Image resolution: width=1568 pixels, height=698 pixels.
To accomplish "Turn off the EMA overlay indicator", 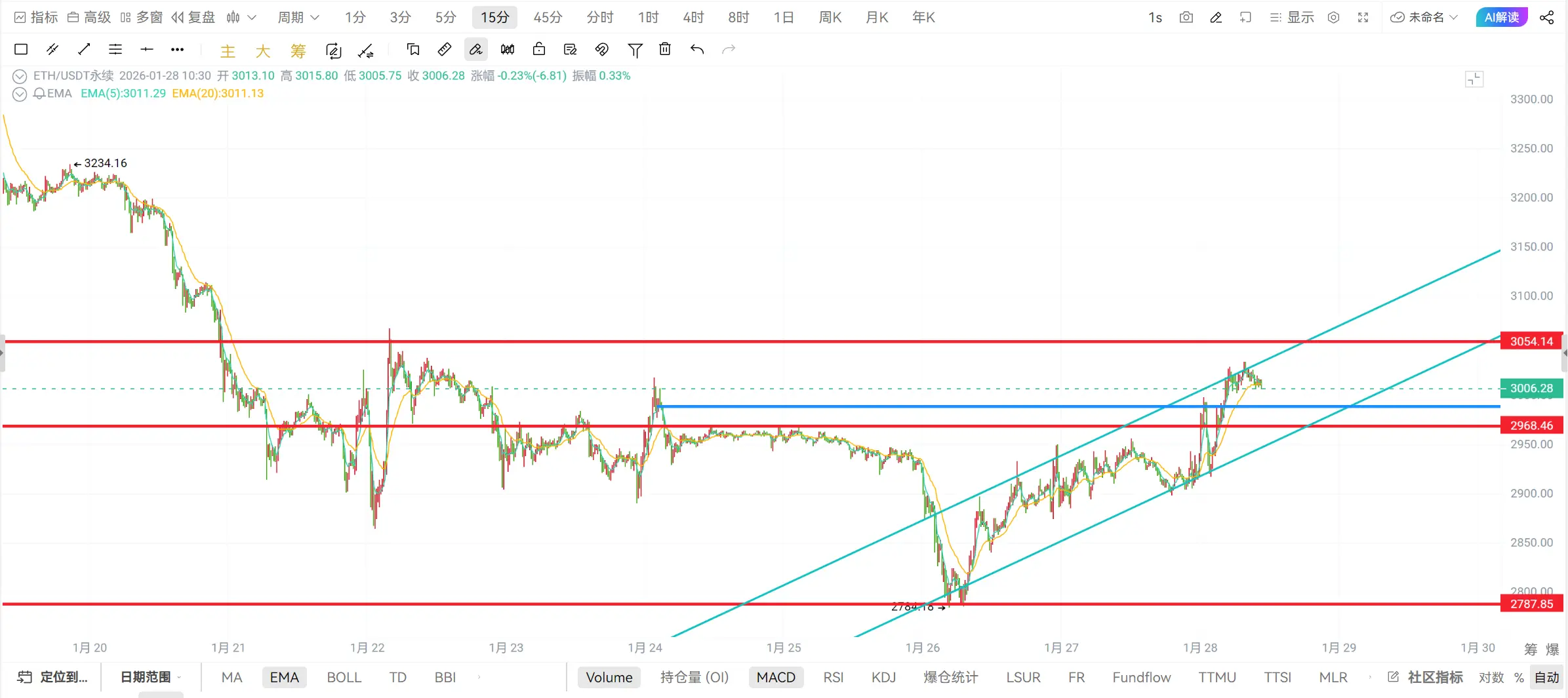I will 284,677.
